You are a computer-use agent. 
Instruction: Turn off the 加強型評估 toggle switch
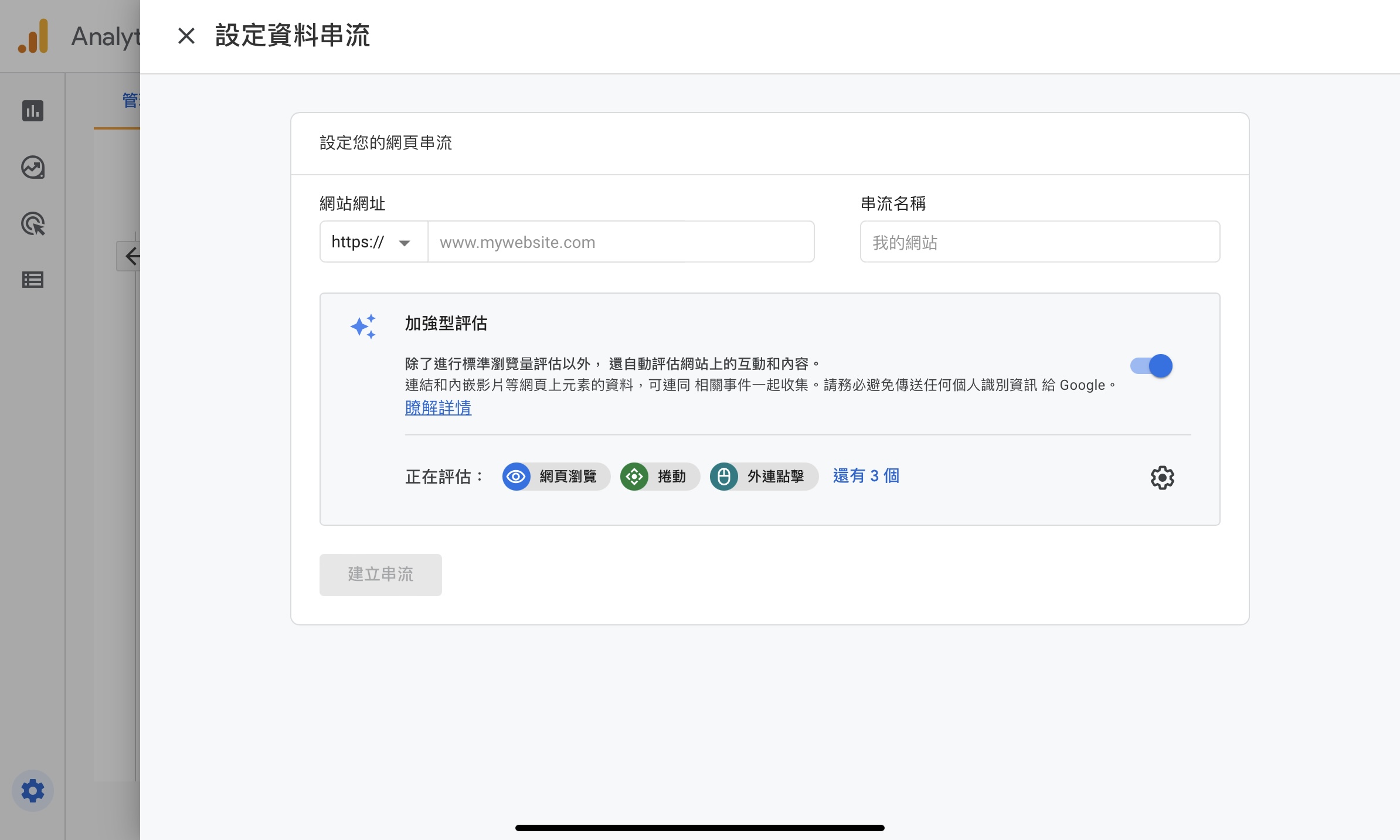(x=1151, y=366)
